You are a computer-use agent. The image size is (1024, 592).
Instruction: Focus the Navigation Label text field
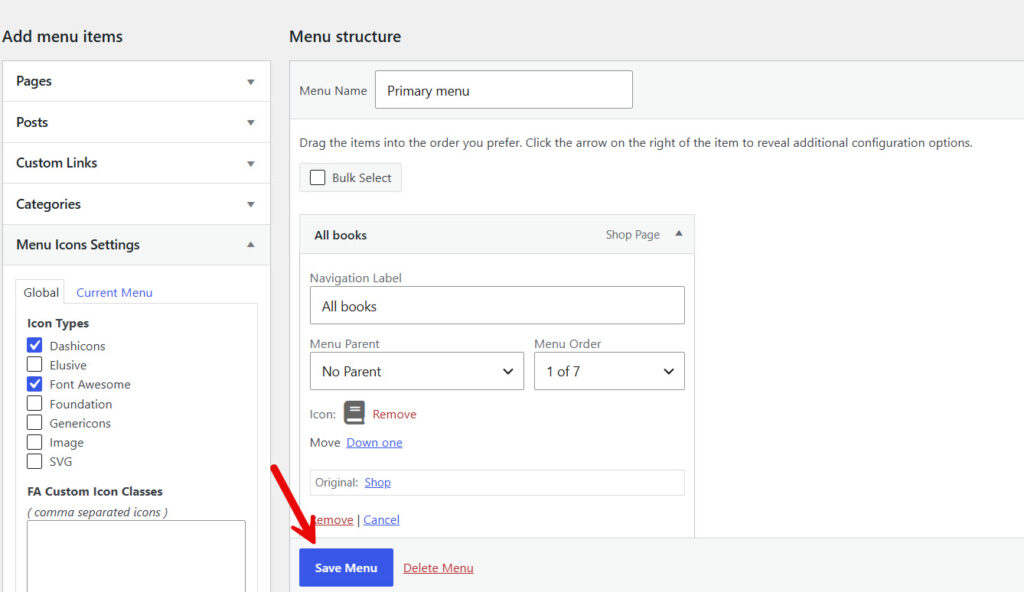[497, 305]
